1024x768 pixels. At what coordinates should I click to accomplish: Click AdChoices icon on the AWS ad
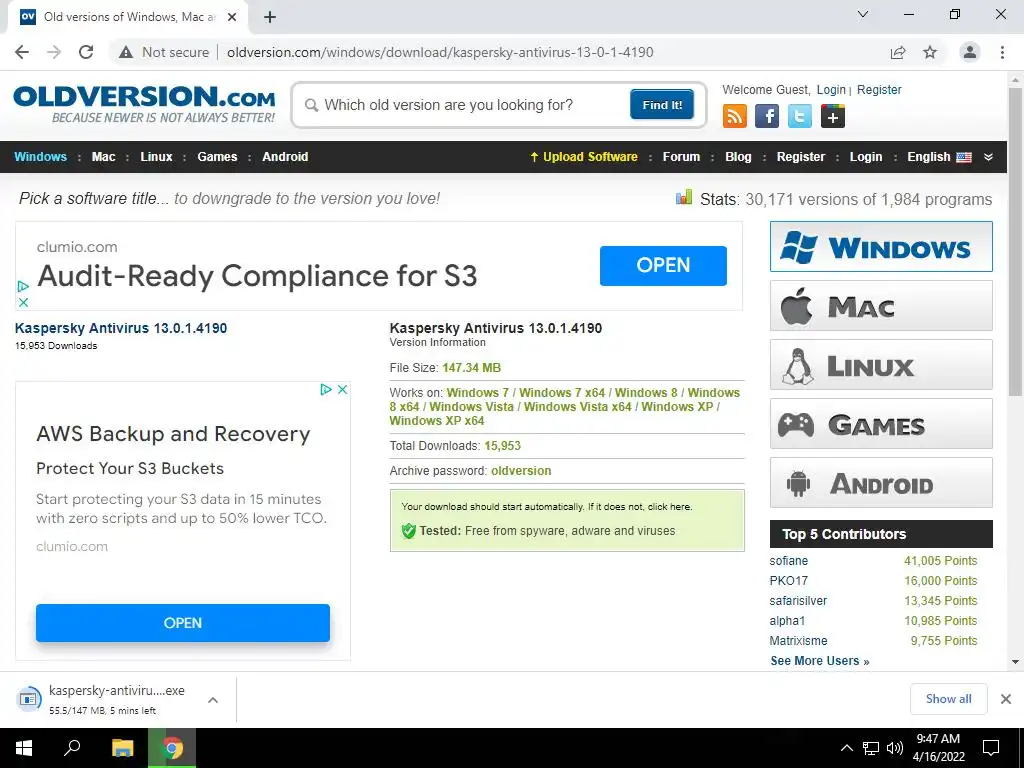326,389
